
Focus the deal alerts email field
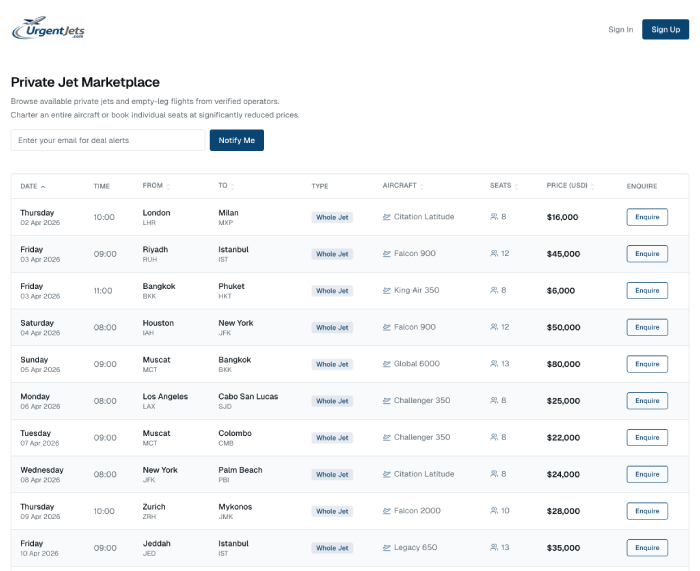[x=108, y=140]
